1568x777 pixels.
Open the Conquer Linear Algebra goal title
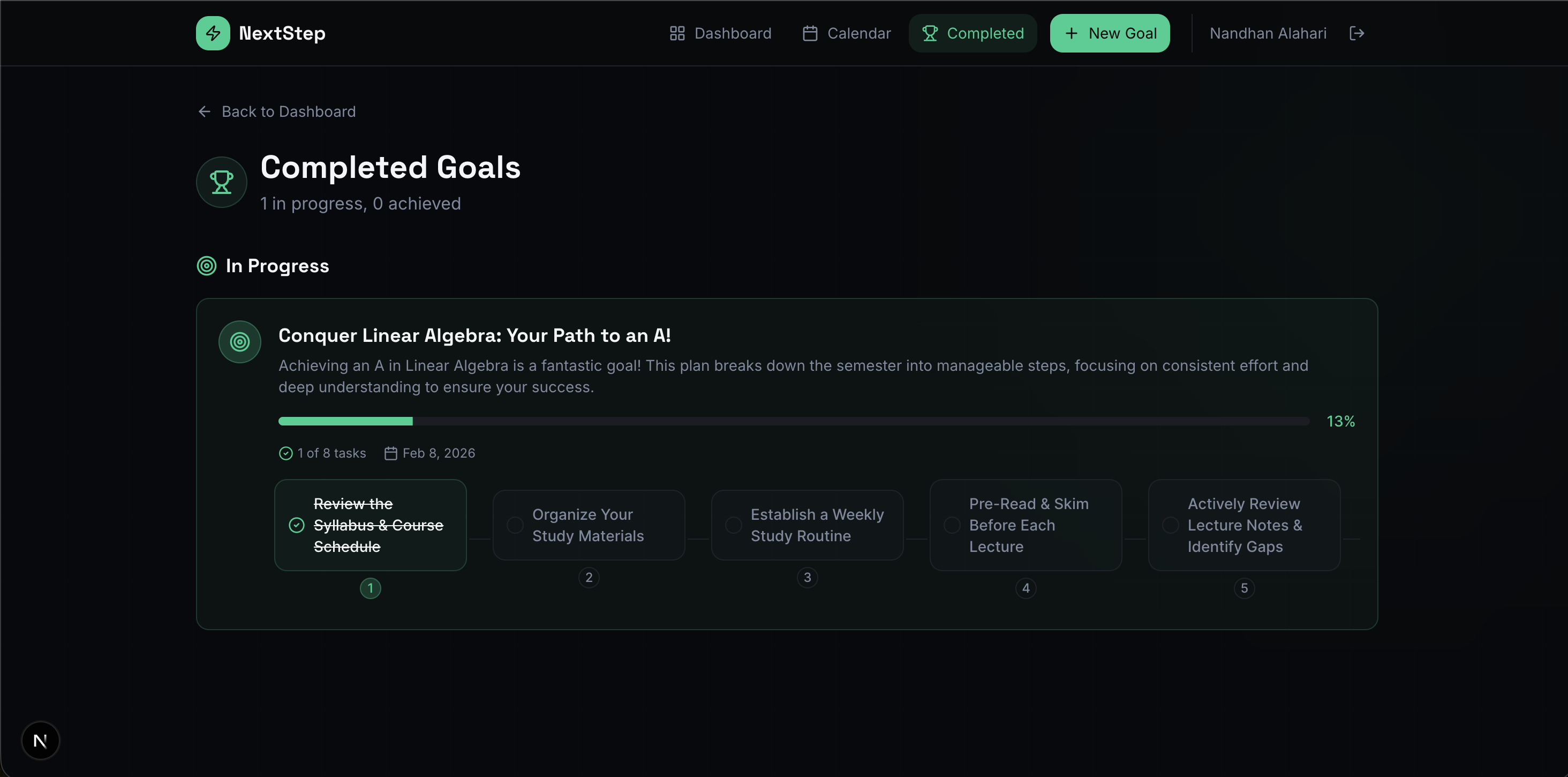[x=474, y=335]
